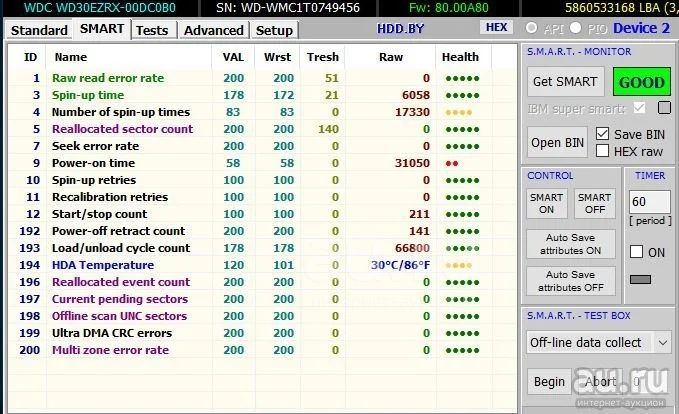Screen dimensions: 679x414
Task: Open the Off-line data collect dropdown
Action: (x=599, y=343)
